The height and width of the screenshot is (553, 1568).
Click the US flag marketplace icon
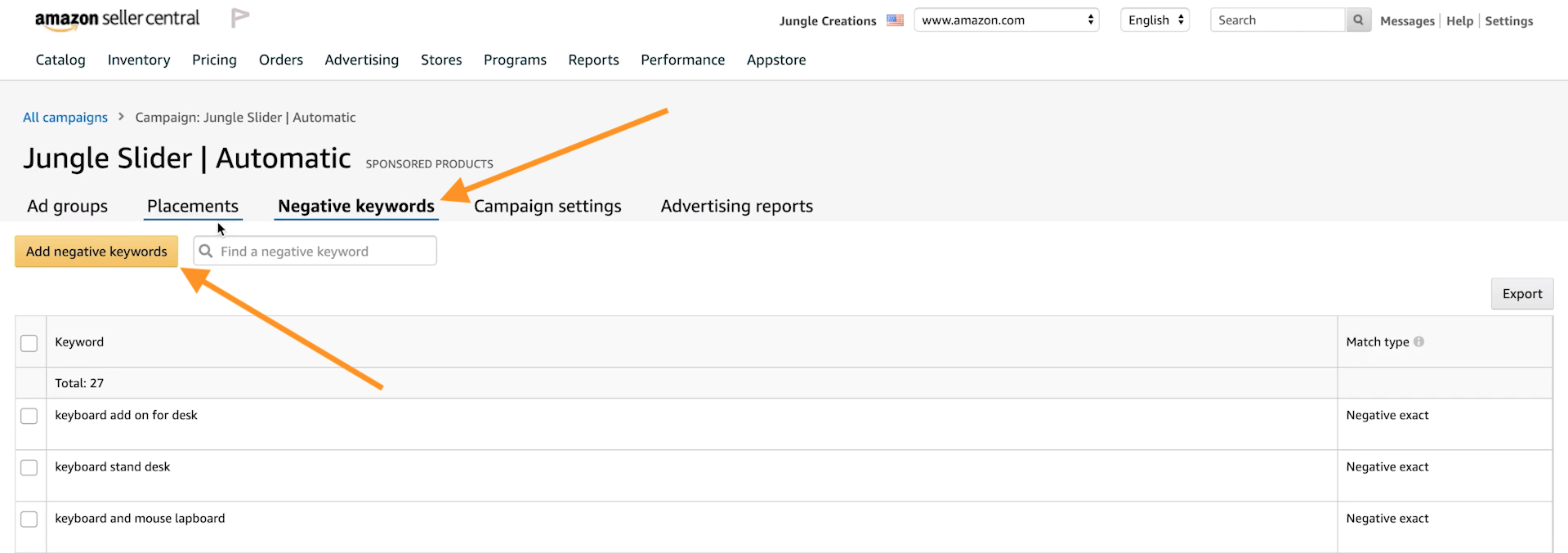[895, 20]
